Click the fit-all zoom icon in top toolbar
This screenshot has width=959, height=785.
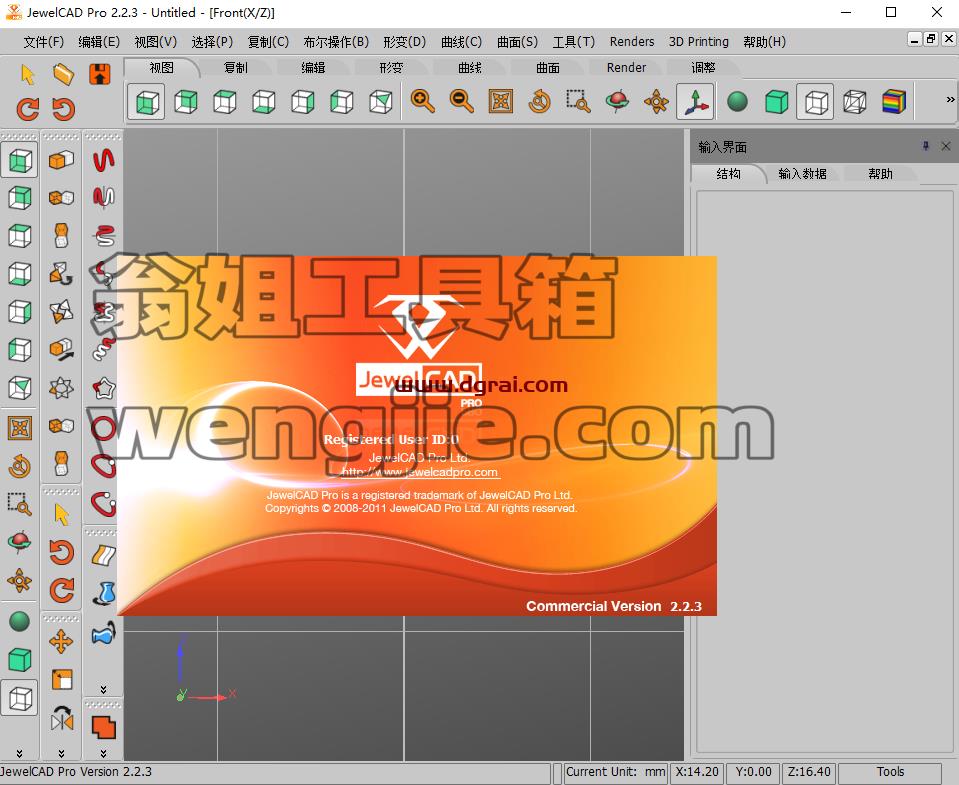(x=501, y=101)
